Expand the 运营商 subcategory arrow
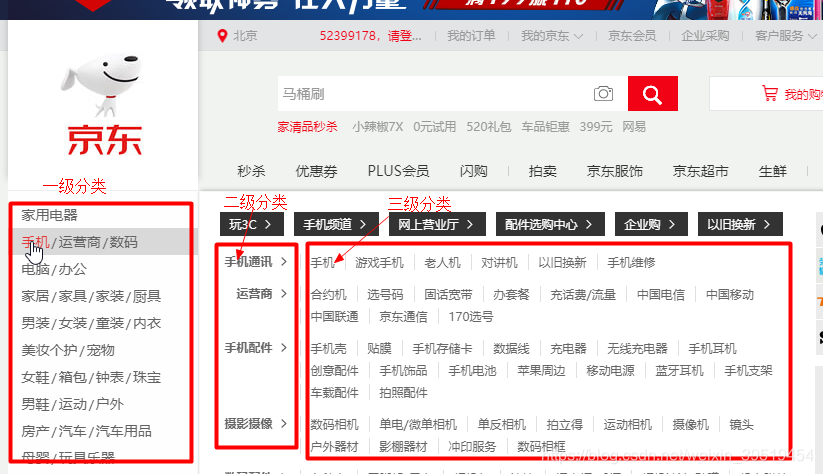Screen dimensions: 823x474 284,293
